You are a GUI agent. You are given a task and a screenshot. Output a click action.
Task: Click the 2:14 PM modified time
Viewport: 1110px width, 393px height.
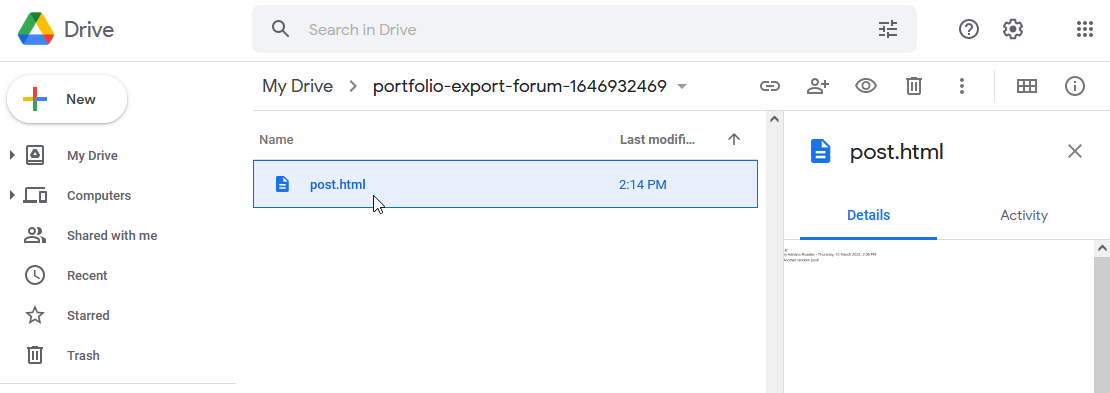[642, 185]
